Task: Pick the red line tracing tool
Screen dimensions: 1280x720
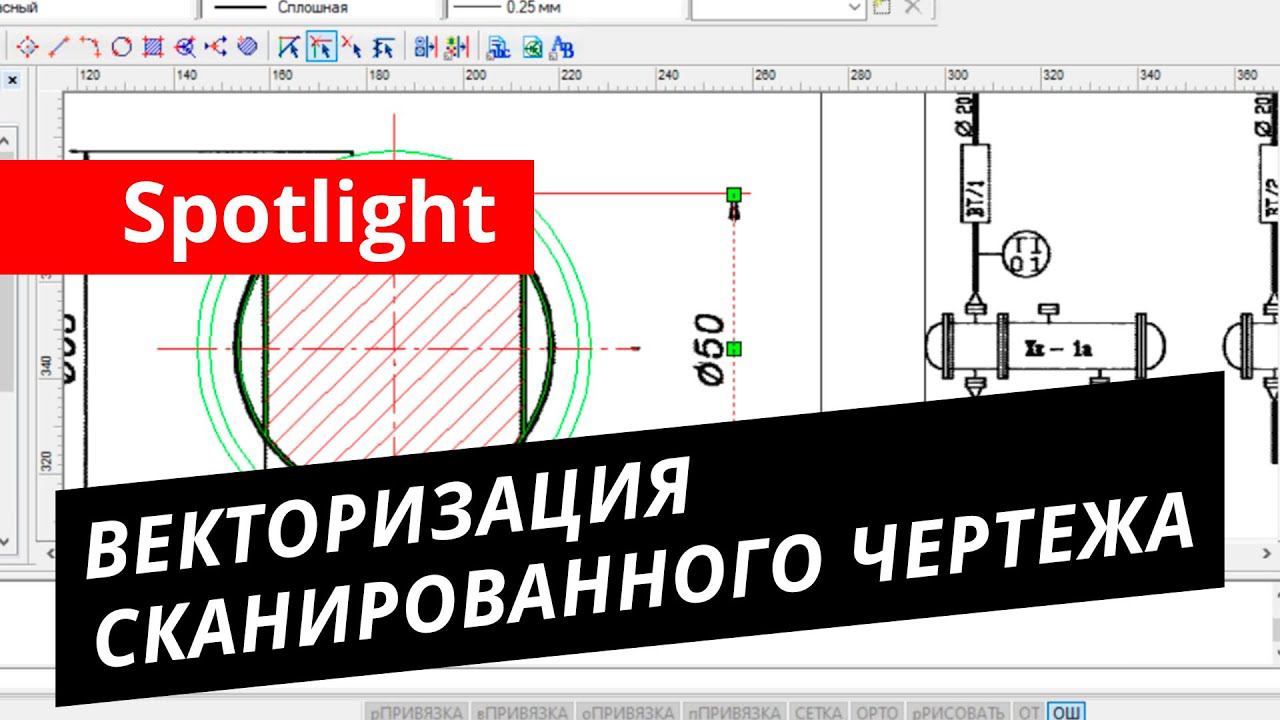Action: point(59,46)
